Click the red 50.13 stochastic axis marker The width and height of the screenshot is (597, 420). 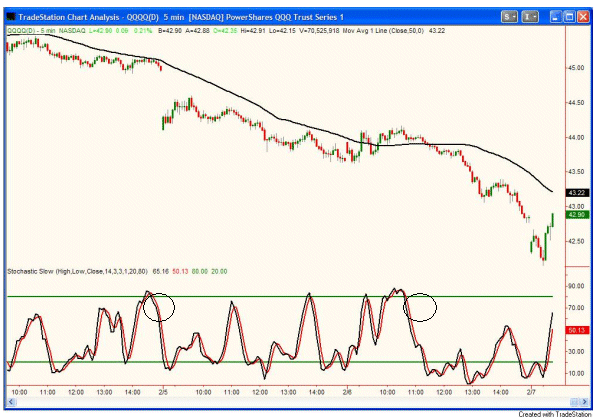tap(578, 330)
